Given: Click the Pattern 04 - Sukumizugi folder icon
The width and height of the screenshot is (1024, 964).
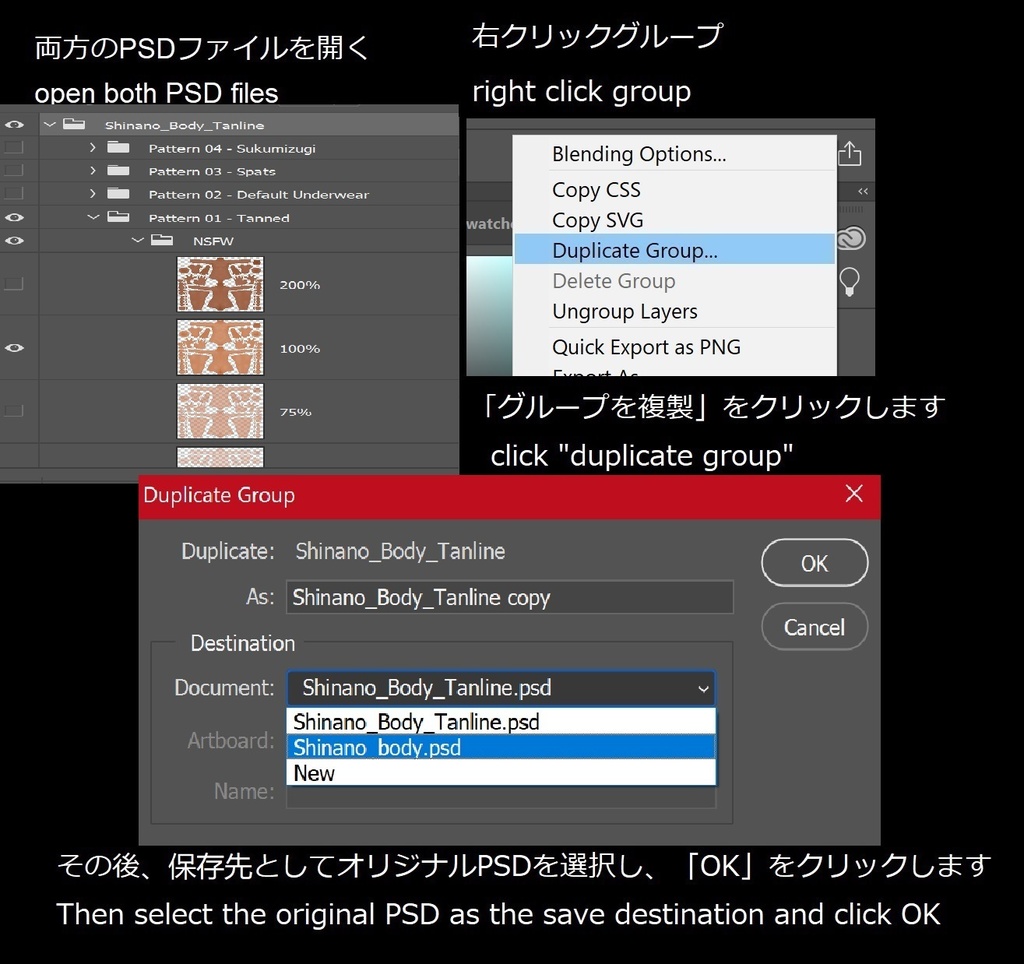Looking at the screenshot, I should (118, 146).
